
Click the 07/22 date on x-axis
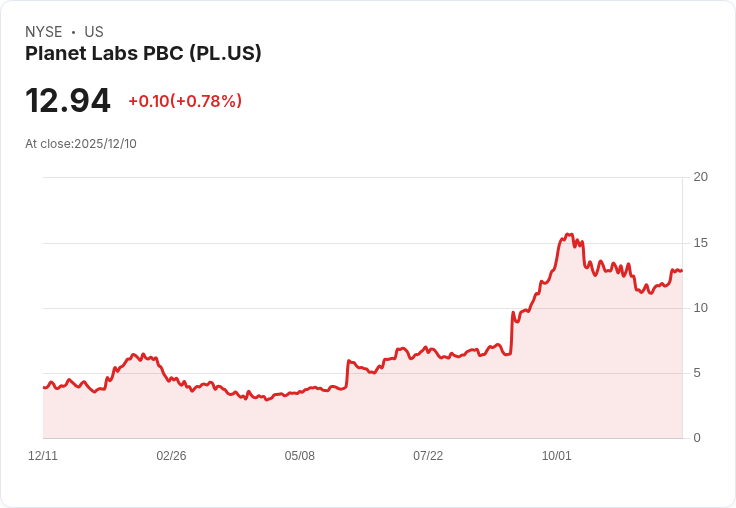(428, 456)
